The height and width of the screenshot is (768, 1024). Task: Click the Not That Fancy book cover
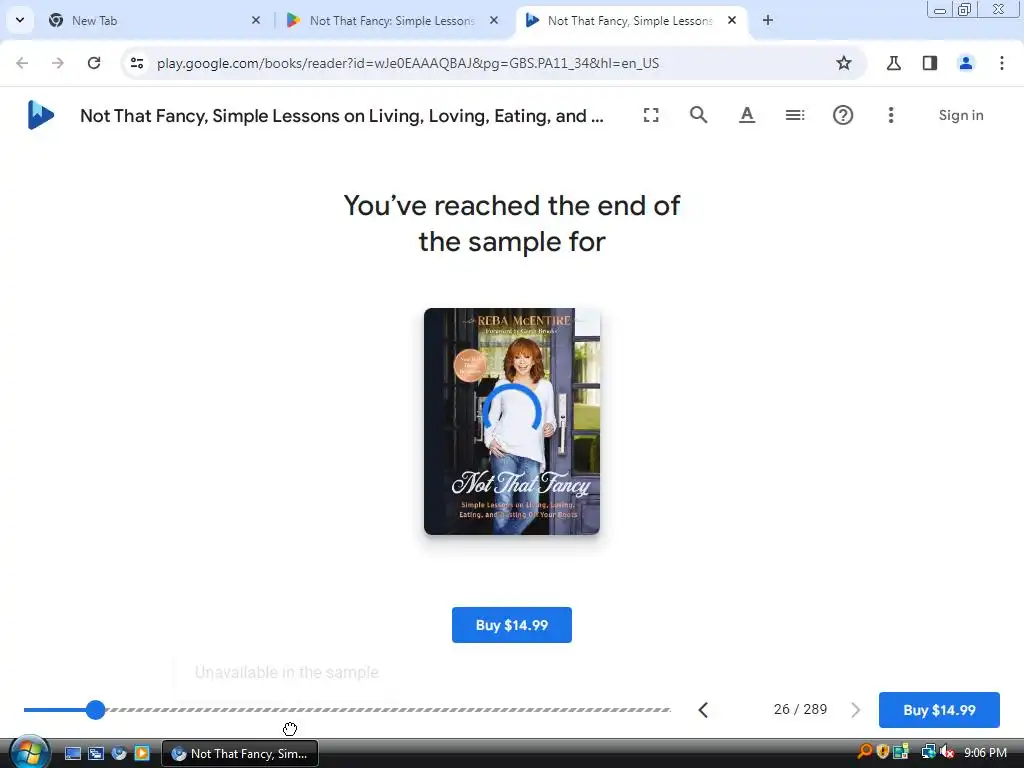point(511,421)
